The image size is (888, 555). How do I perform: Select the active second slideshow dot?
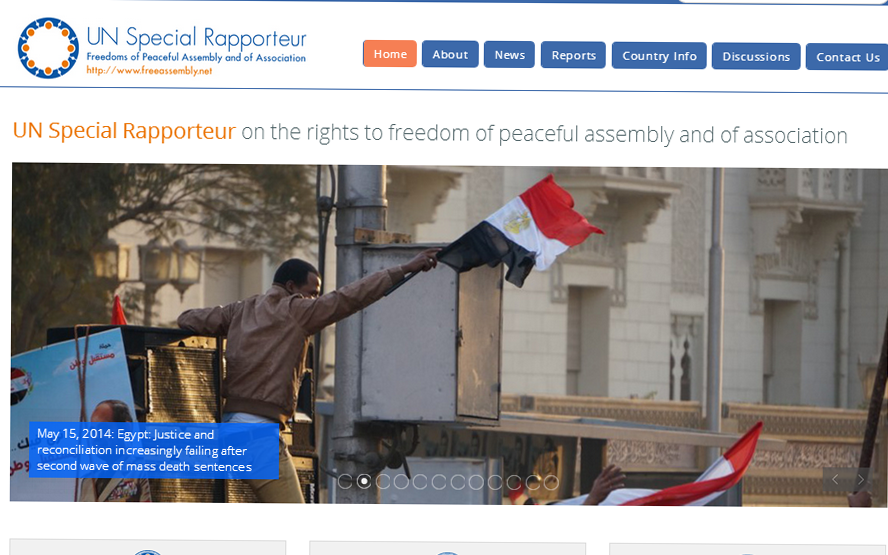364,481
